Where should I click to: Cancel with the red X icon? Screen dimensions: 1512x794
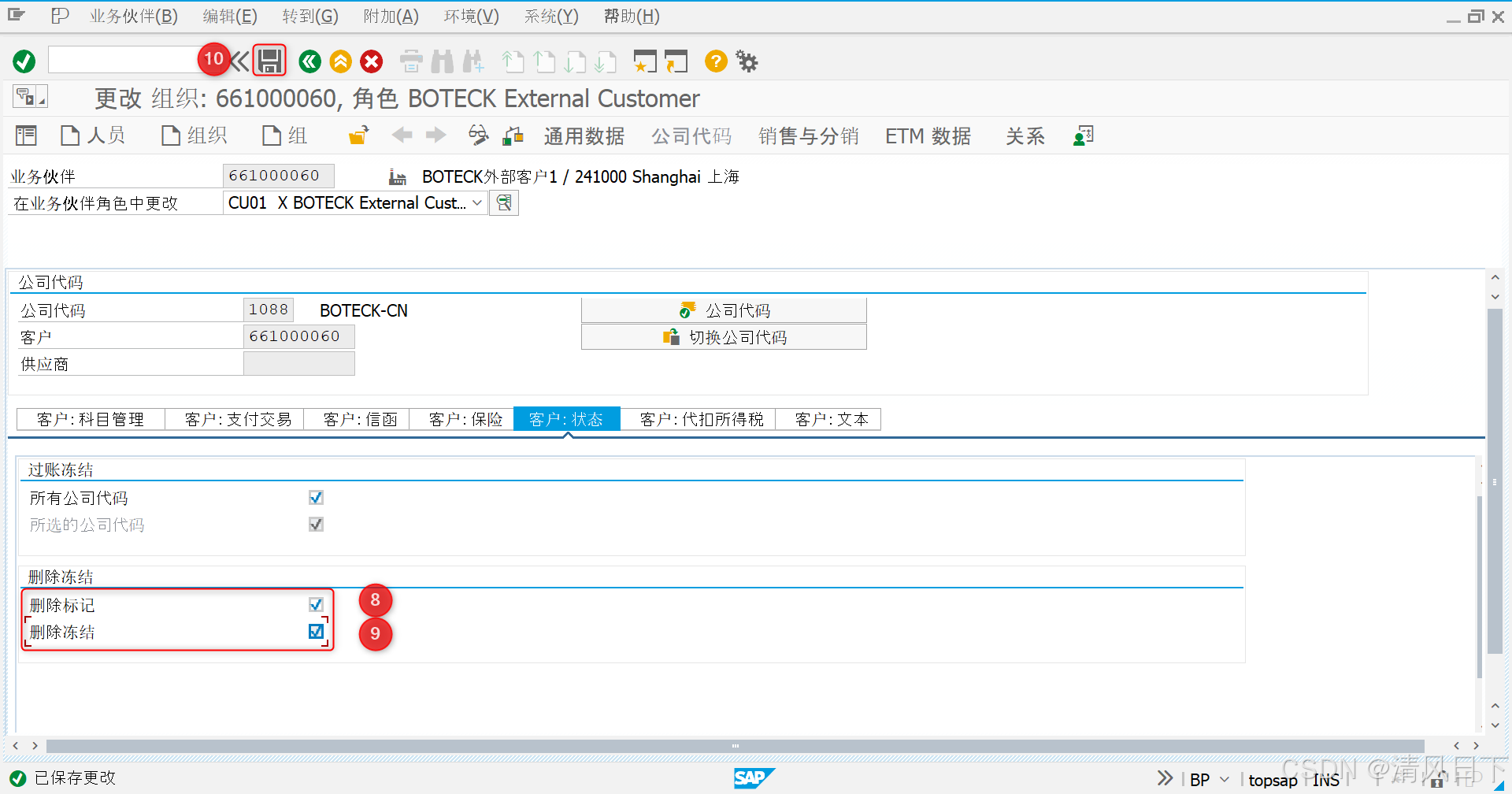coord(371,61)
